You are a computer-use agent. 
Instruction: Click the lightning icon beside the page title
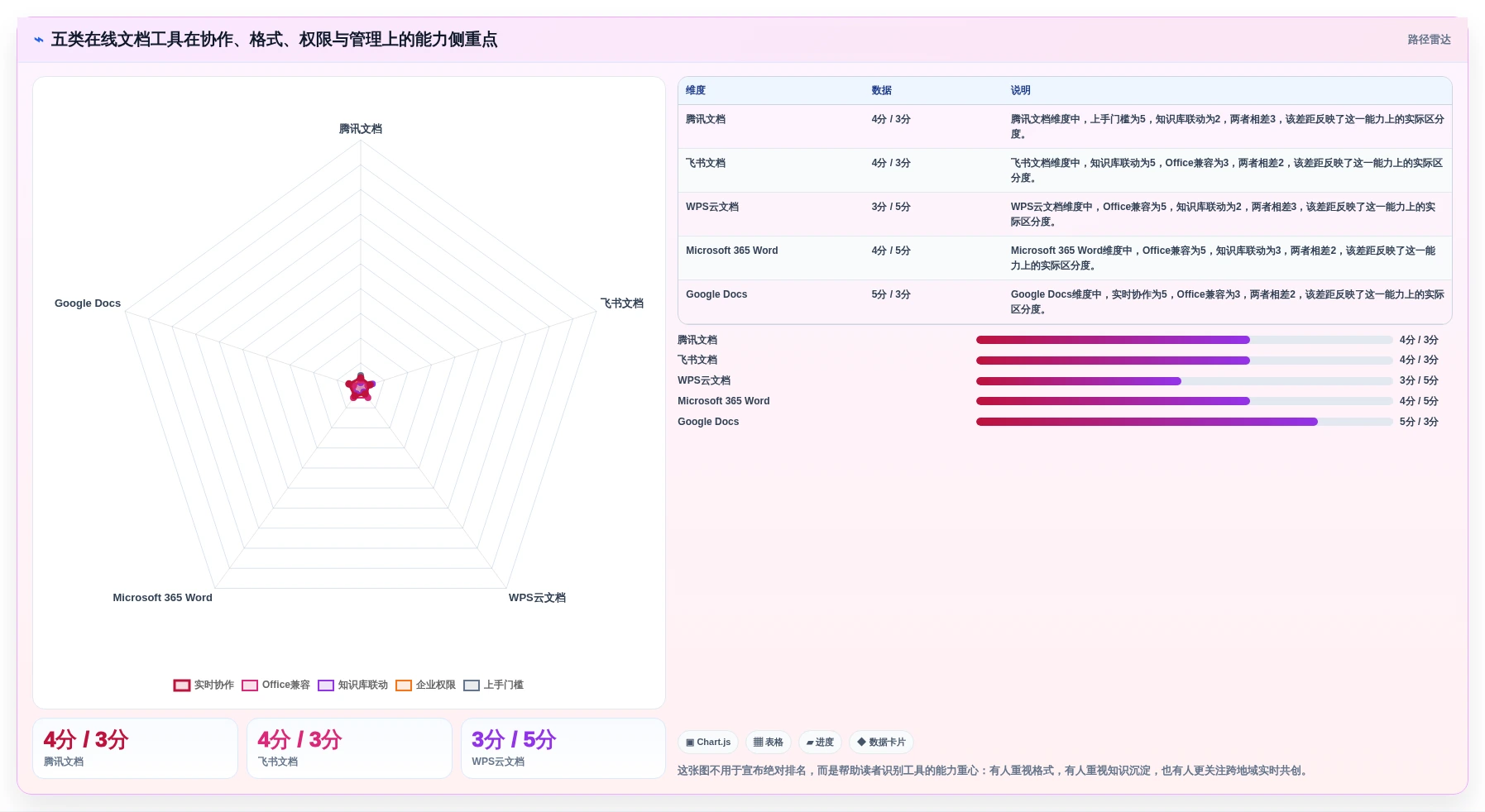point(39,40)
